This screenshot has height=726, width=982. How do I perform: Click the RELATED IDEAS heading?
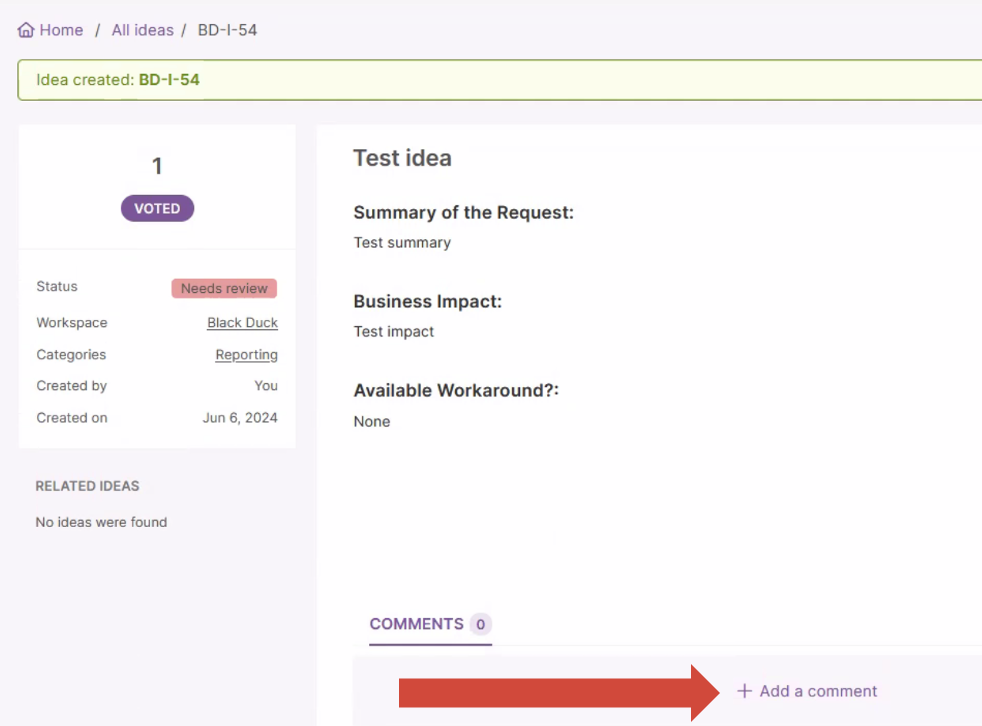tap(87, 486)
